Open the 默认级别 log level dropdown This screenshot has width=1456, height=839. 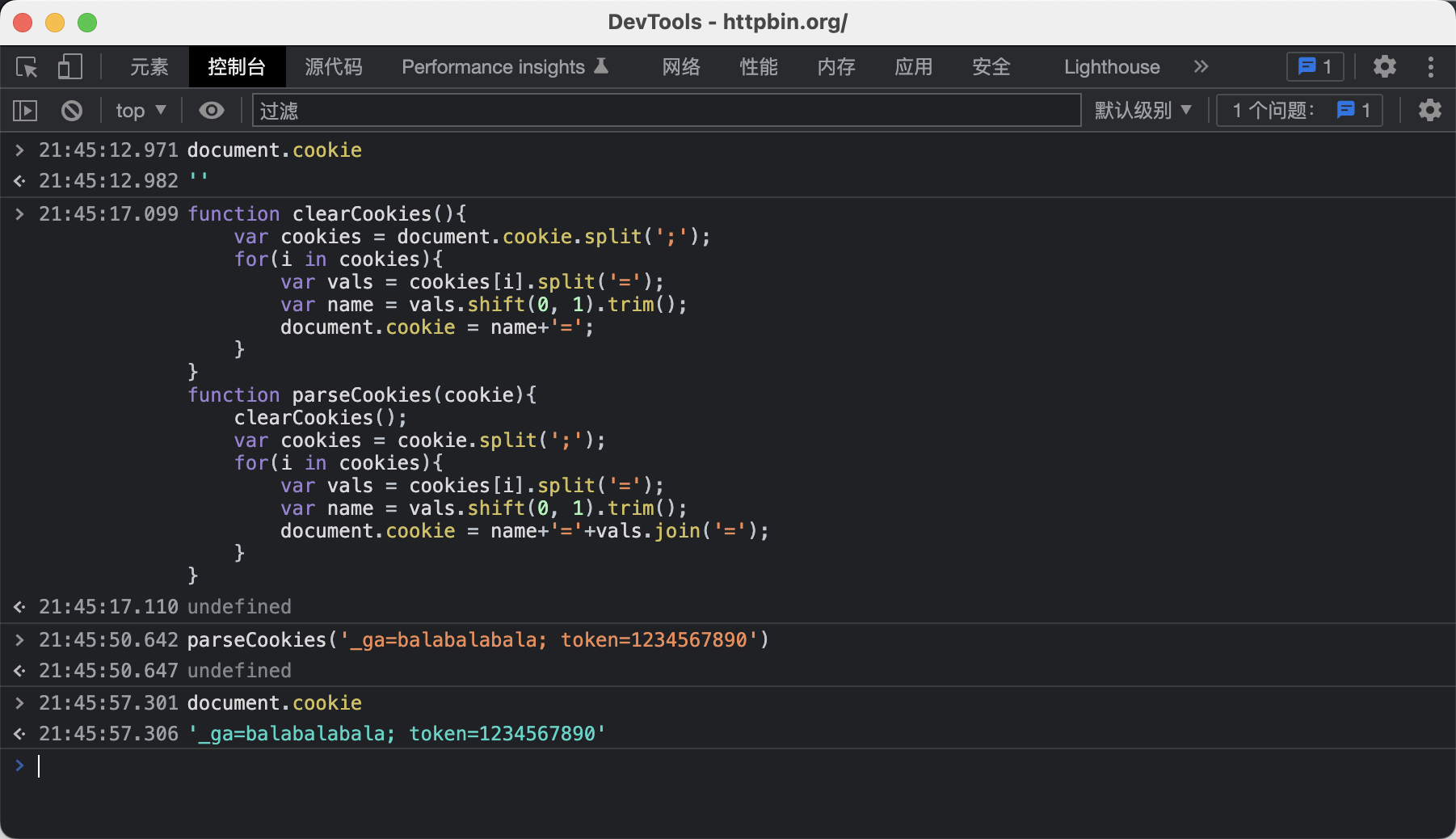tap(1143, 111)
